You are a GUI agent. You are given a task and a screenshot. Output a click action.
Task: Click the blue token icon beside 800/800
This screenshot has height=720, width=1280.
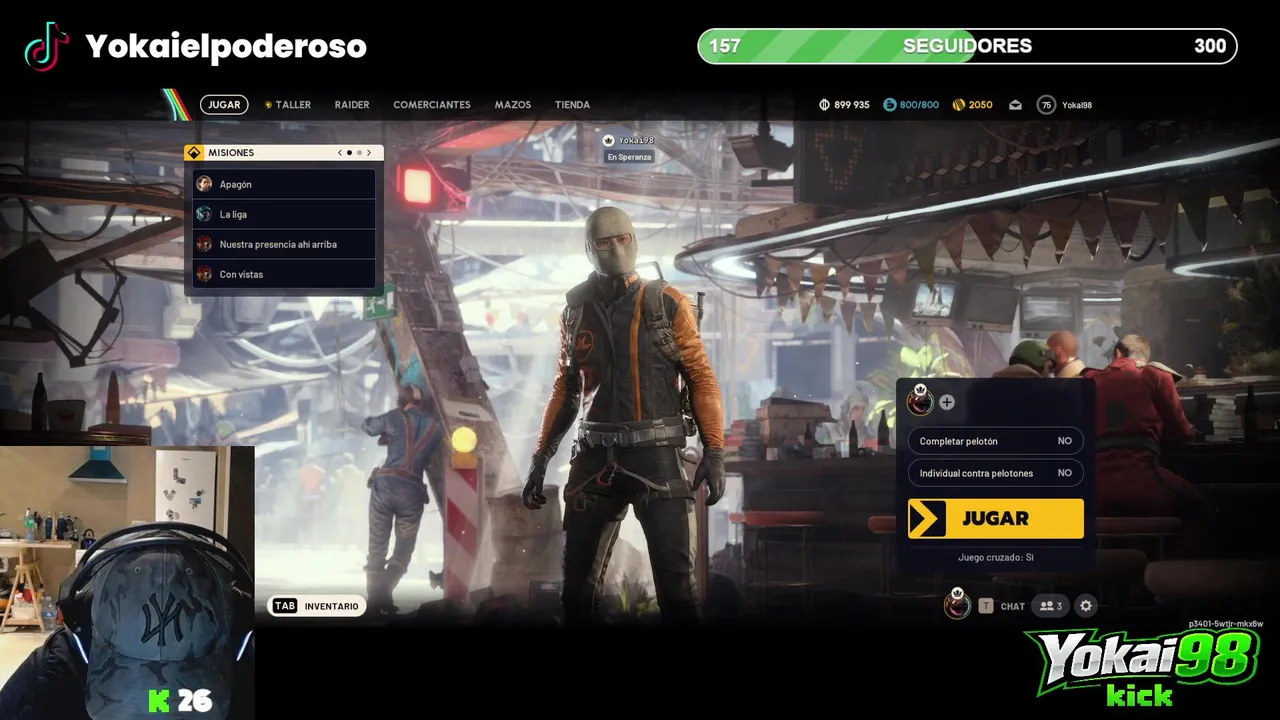pyautogui.click(x=890, y=104)
